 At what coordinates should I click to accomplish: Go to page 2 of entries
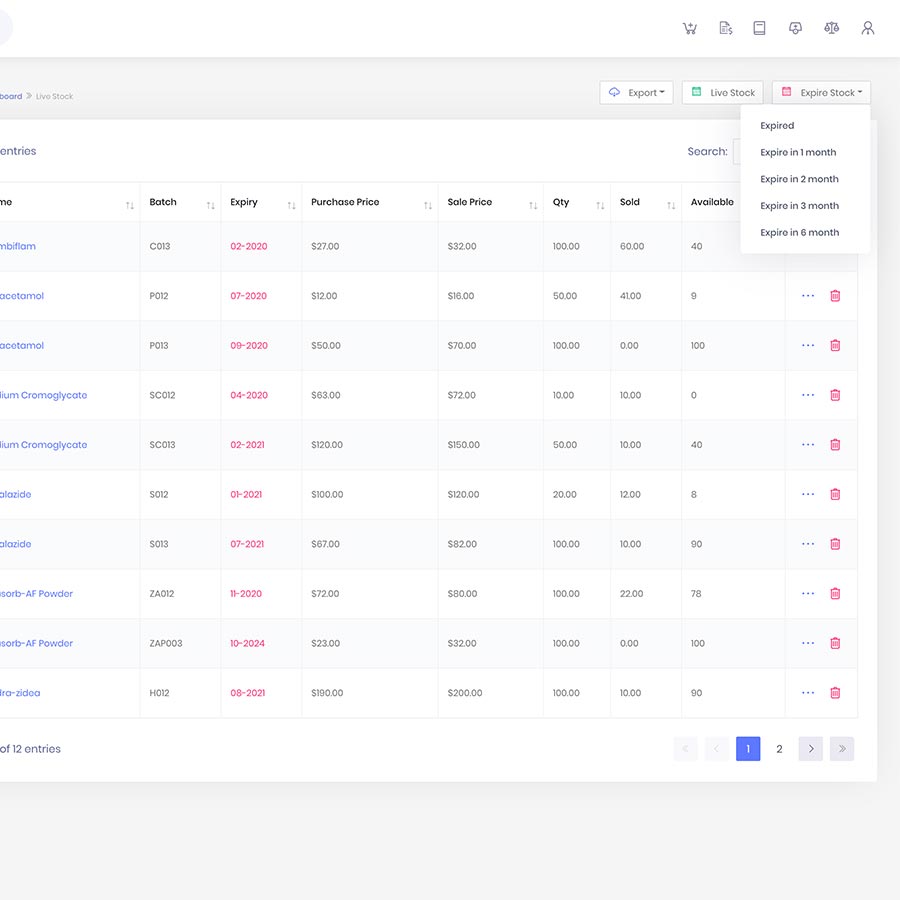pos(779,749)
